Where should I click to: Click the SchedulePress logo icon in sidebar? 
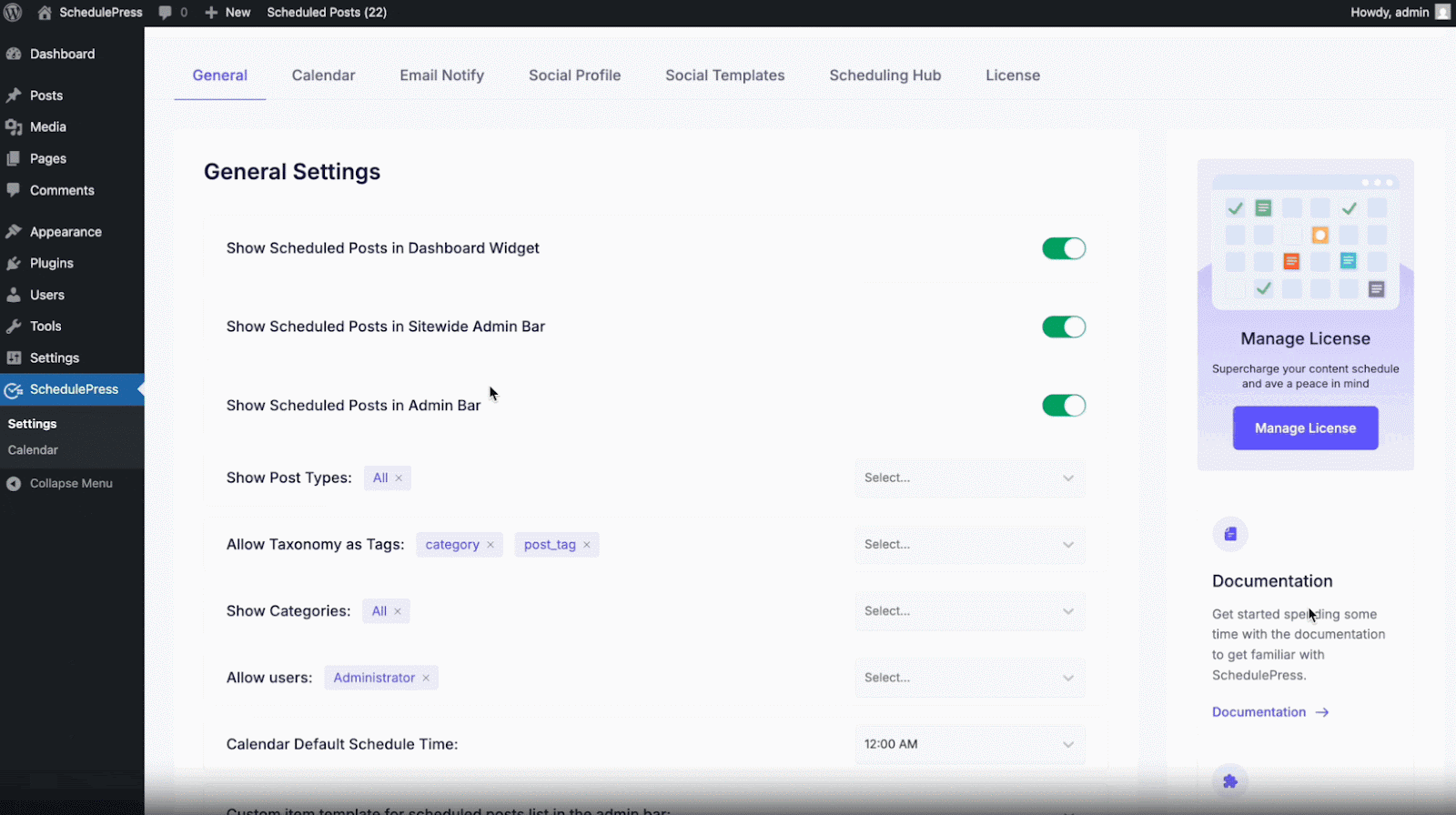coord(14,390)
